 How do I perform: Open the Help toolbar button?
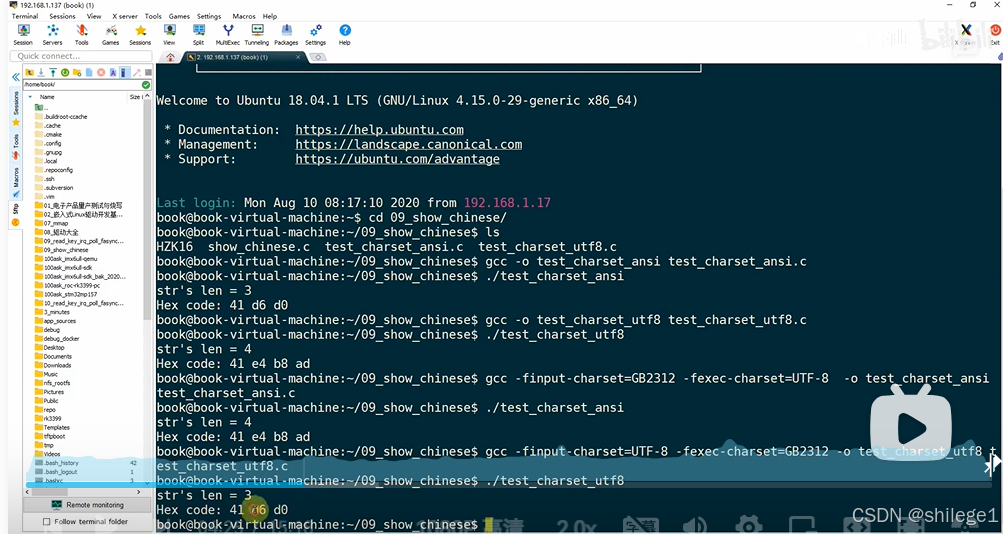[x=345, y=35]
